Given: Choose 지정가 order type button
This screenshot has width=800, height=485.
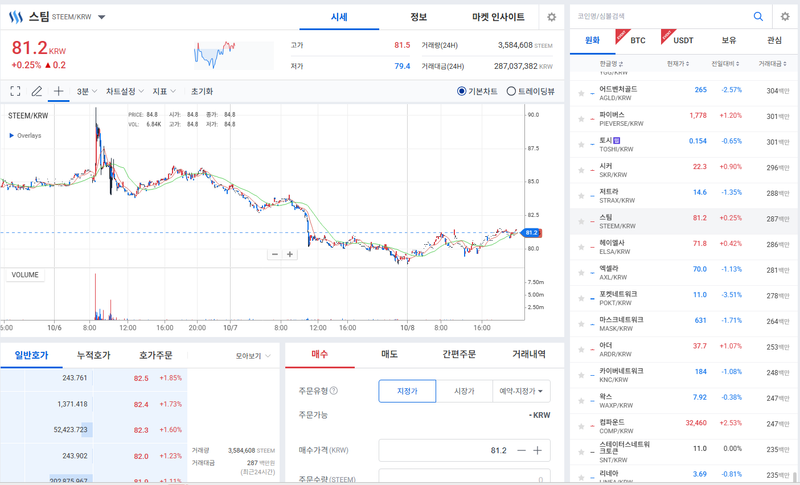Looking at the screenshot, I should point(407,391).
